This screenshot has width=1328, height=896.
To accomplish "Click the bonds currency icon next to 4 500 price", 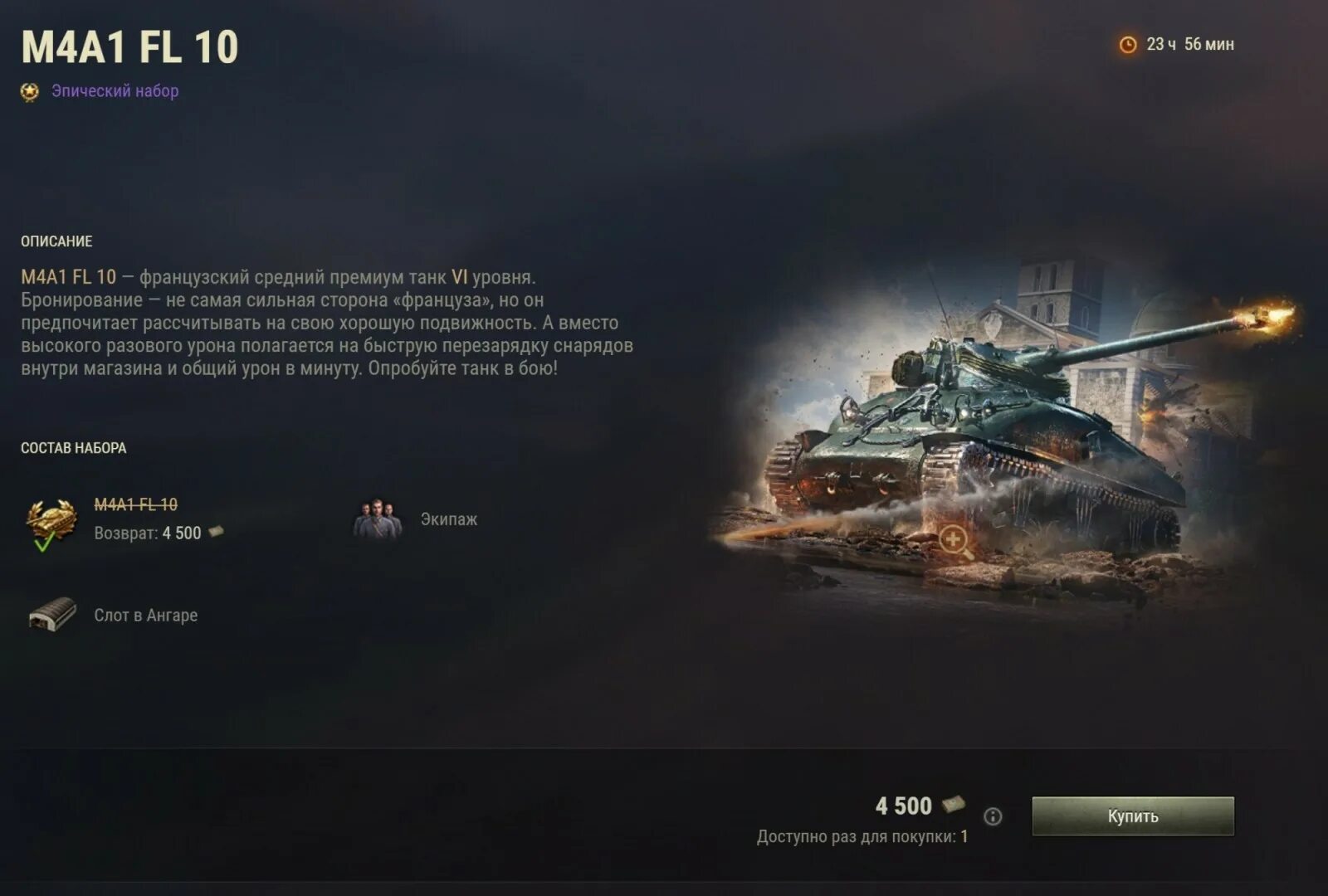I will (x=954, y=804).
